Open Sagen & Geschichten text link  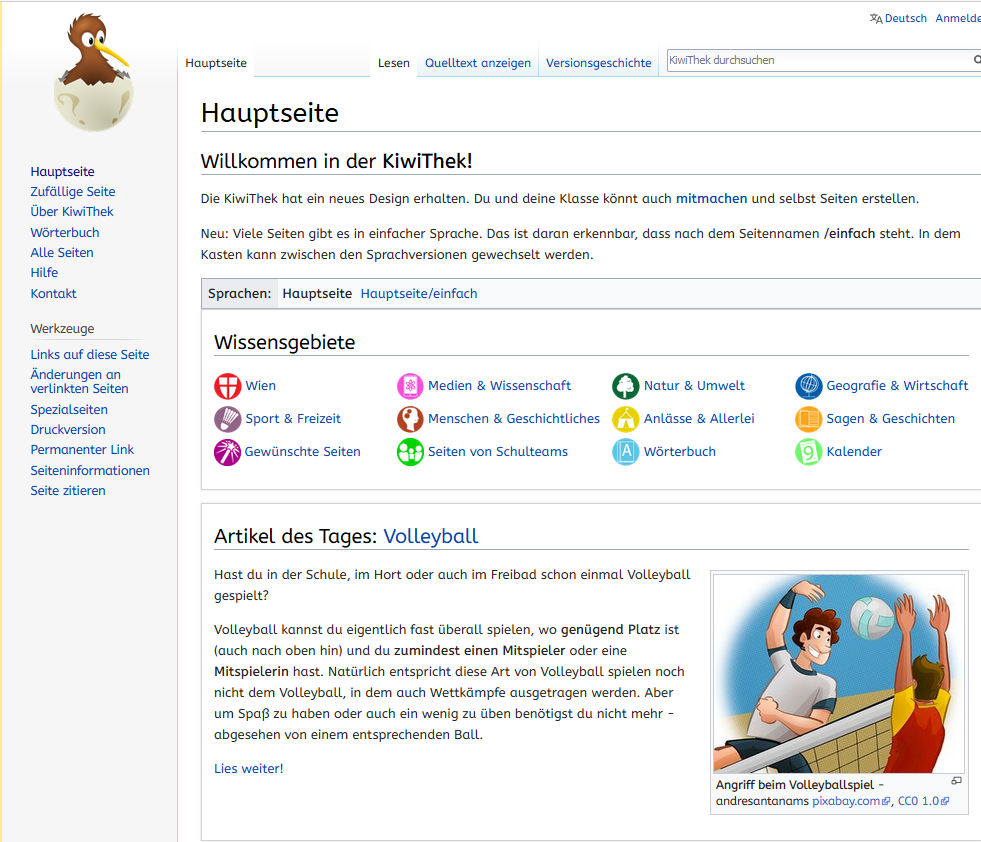click(x=890, y=419)
